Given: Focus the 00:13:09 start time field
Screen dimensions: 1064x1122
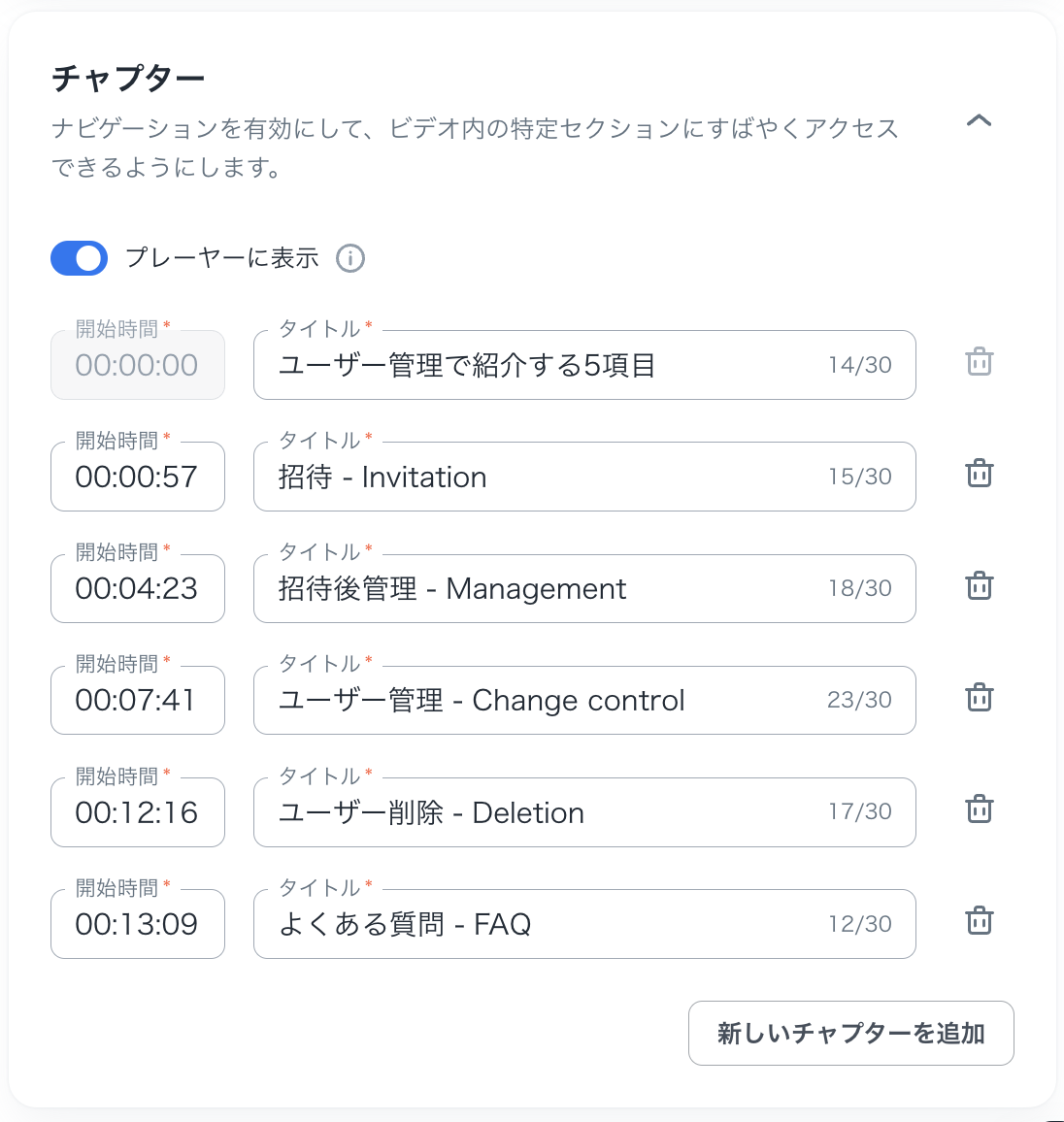Looking at the screenshot, I should click(x=137, y=924).
